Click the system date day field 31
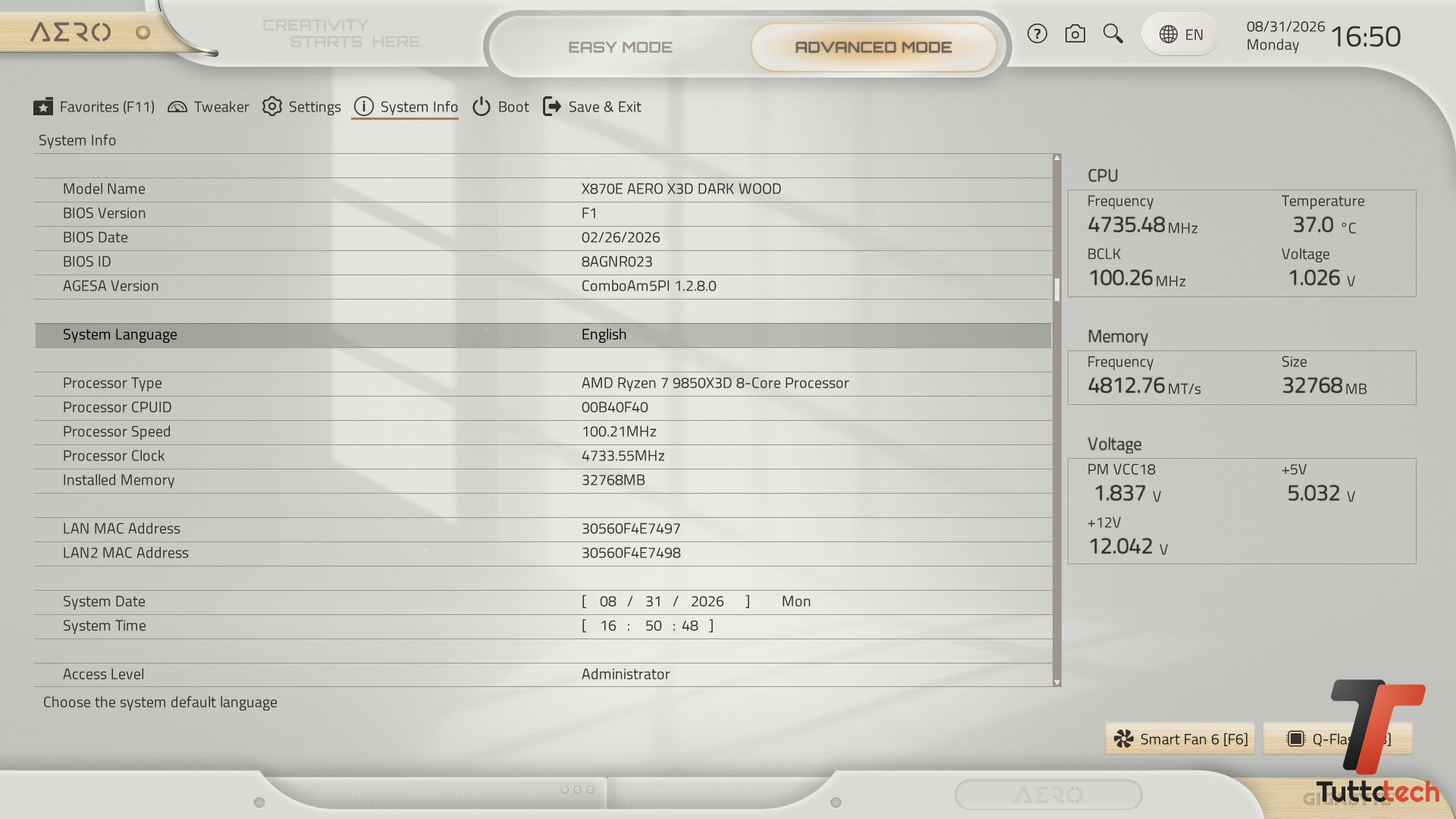The image size is (1456, 819). coord(653,601)
